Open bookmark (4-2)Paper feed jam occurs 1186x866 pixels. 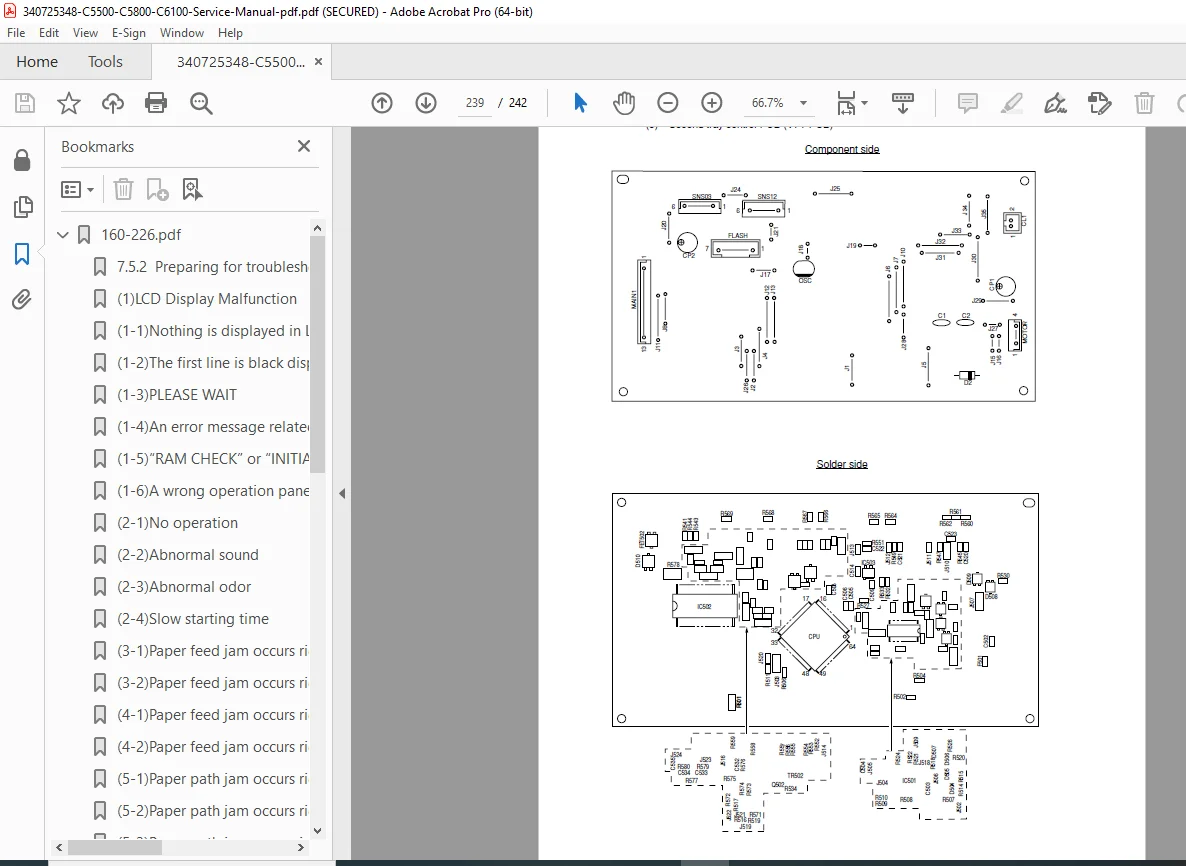coord(213,746)
